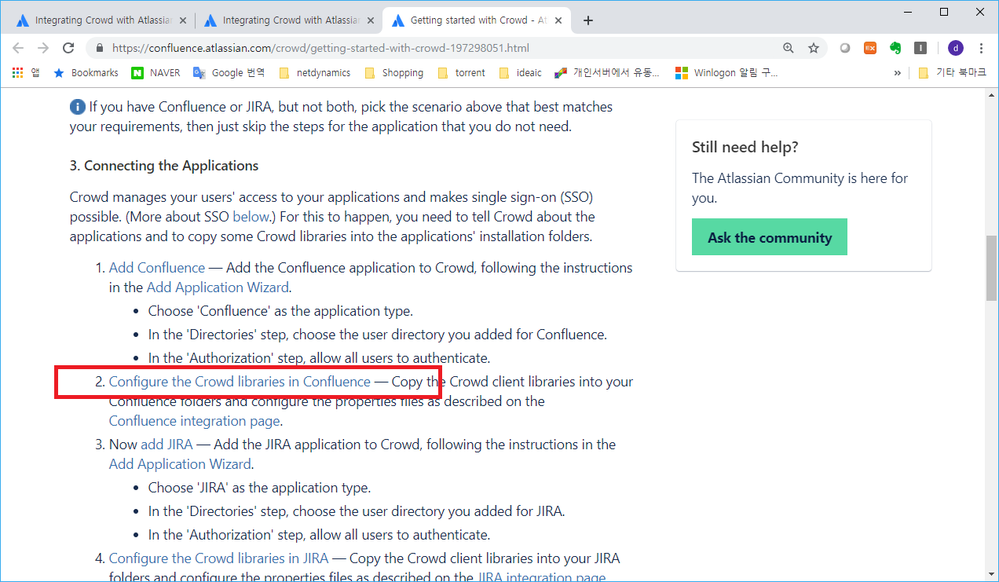This screenshot has width=999, height=582.
Task: Click the Ask the community button
Action: [x=770, y=237]
